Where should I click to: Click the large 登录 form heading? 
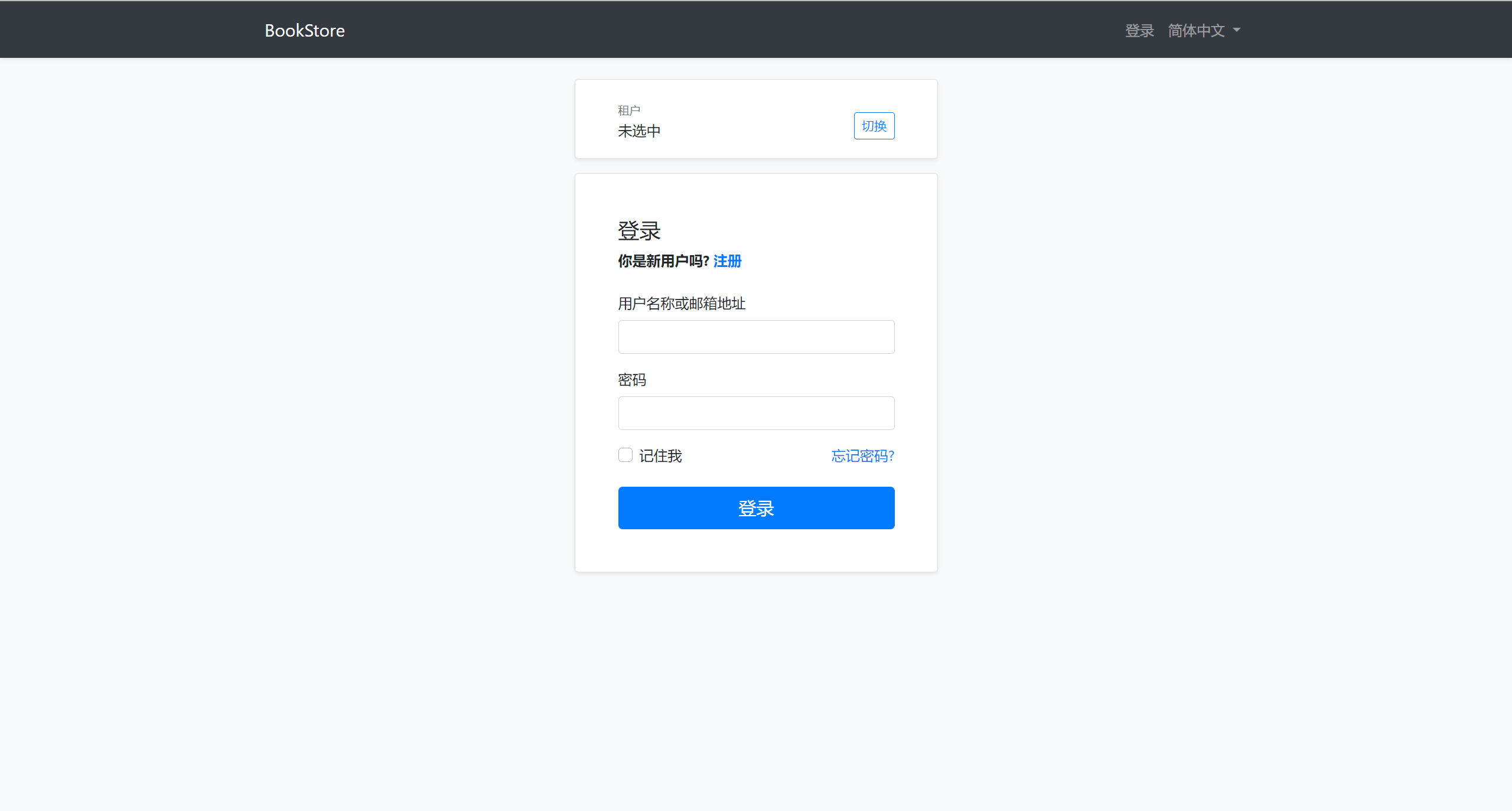pyautogui.click(x=639, y=231)
